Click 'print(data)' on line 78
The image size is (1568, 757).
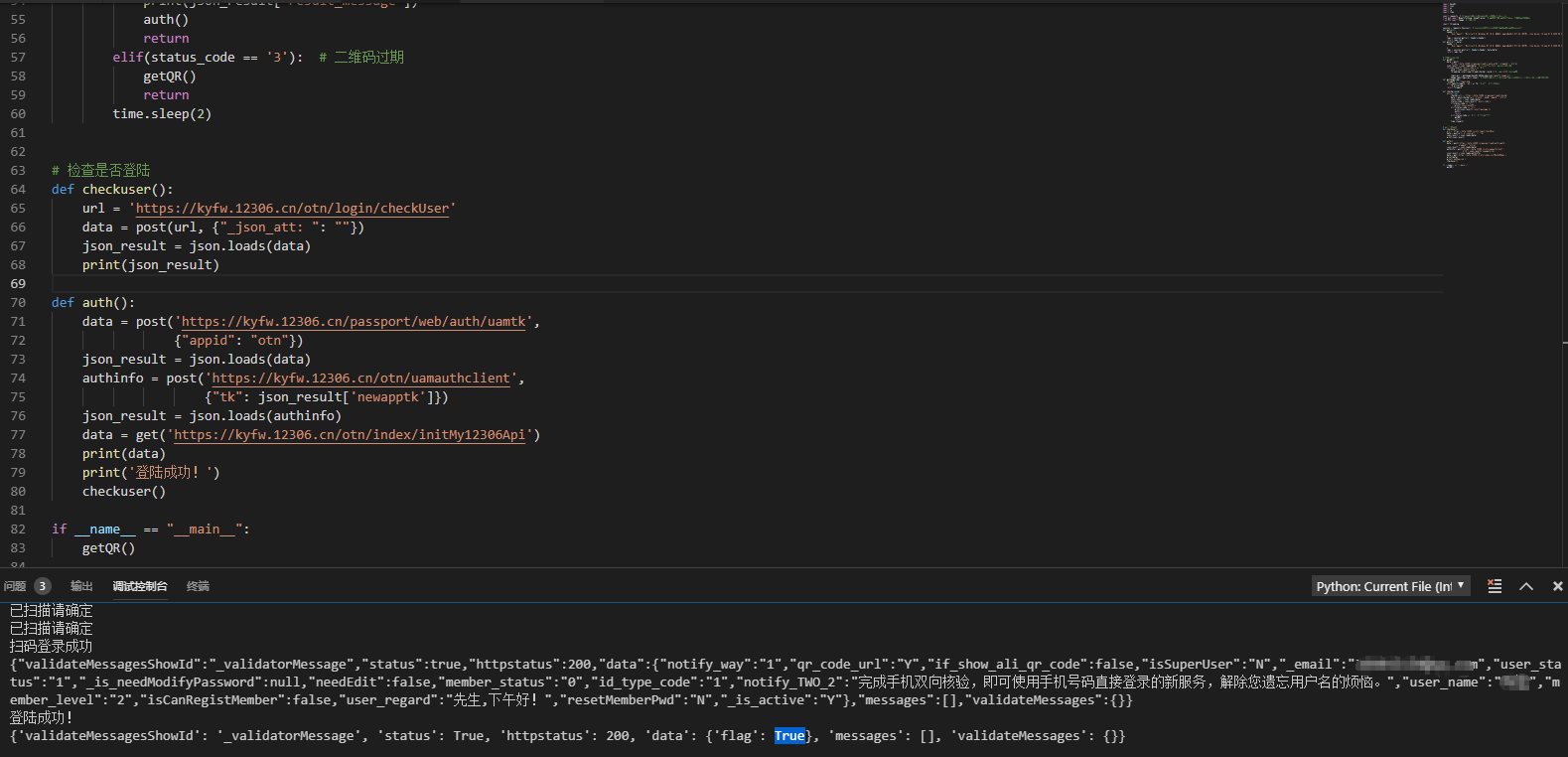[x=124, y=454]
